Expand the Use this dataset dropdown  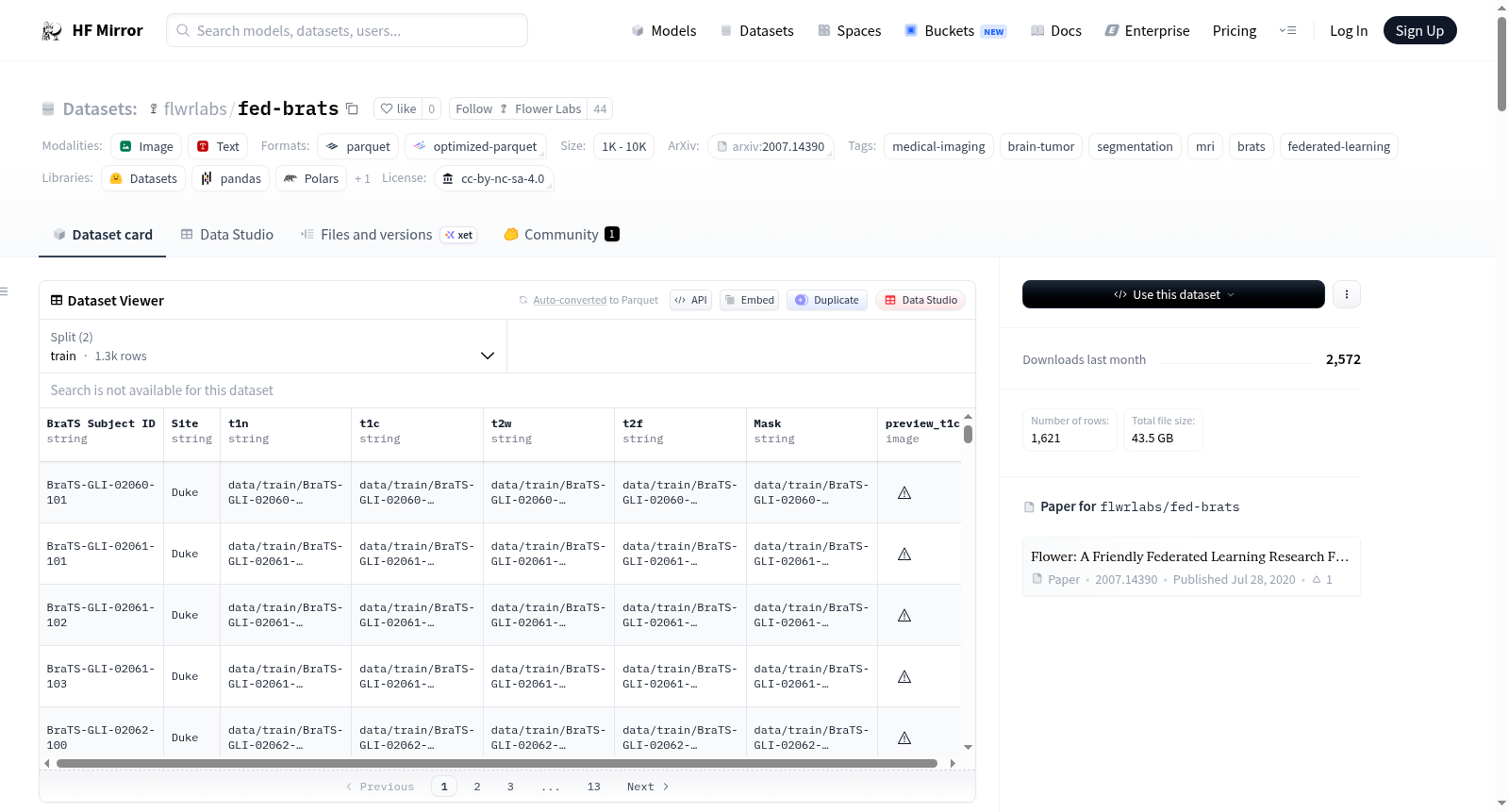1173,294
